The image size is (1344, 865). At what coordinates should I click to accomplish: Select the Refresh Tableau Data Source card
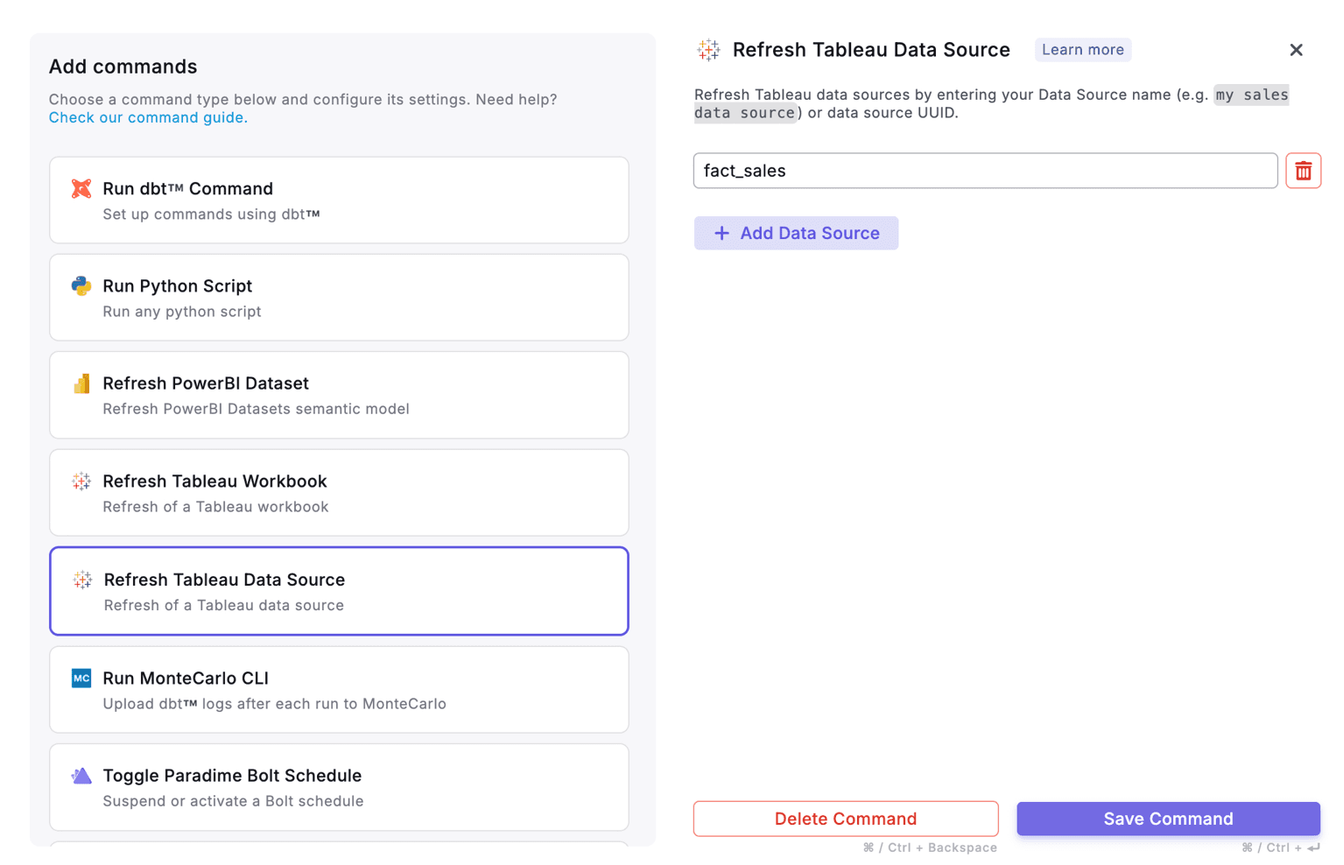coord(339,591)
